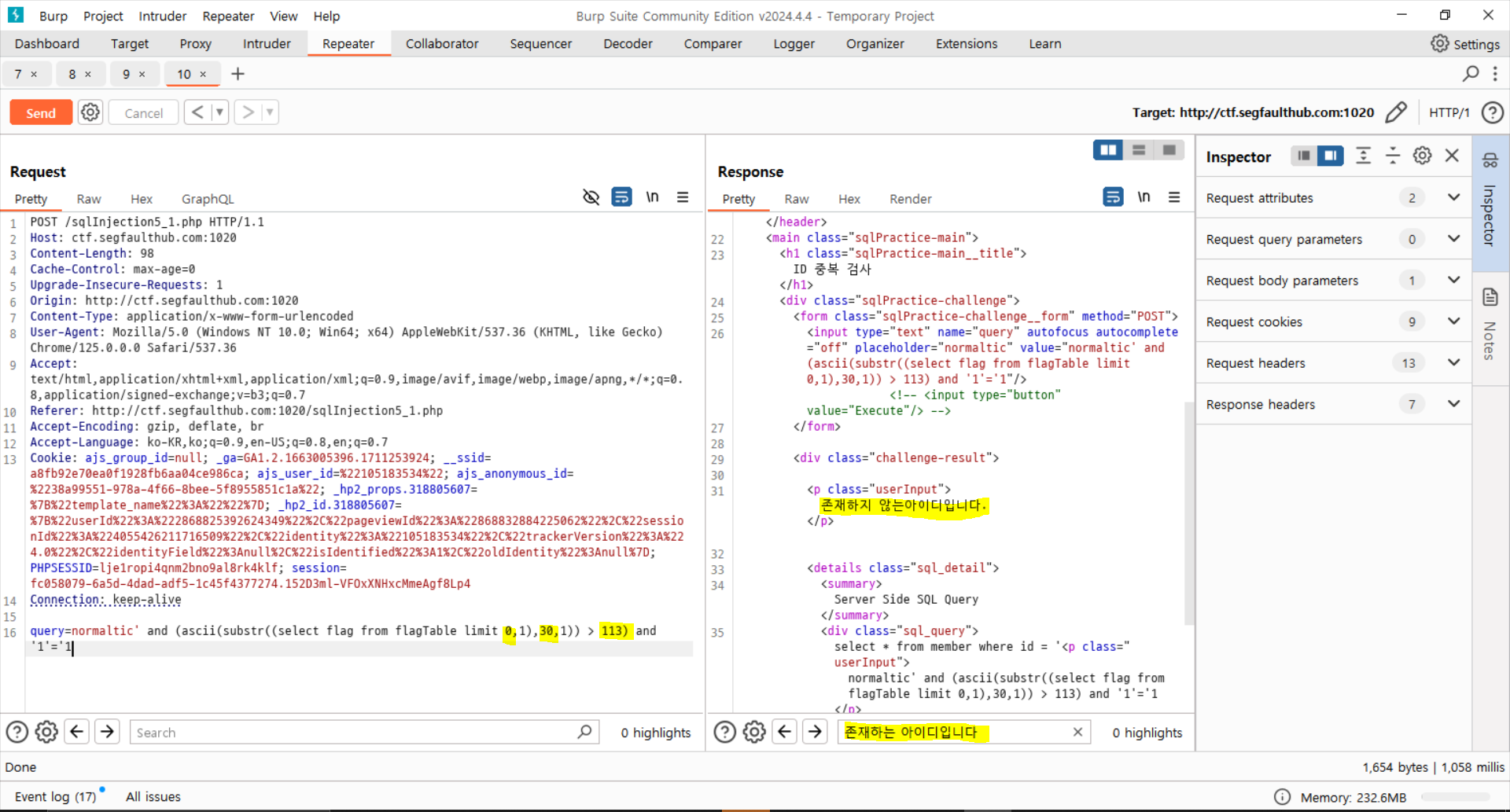
Task: Open the Repeater tab bar three-dot menu
Action: [1495, 74]
